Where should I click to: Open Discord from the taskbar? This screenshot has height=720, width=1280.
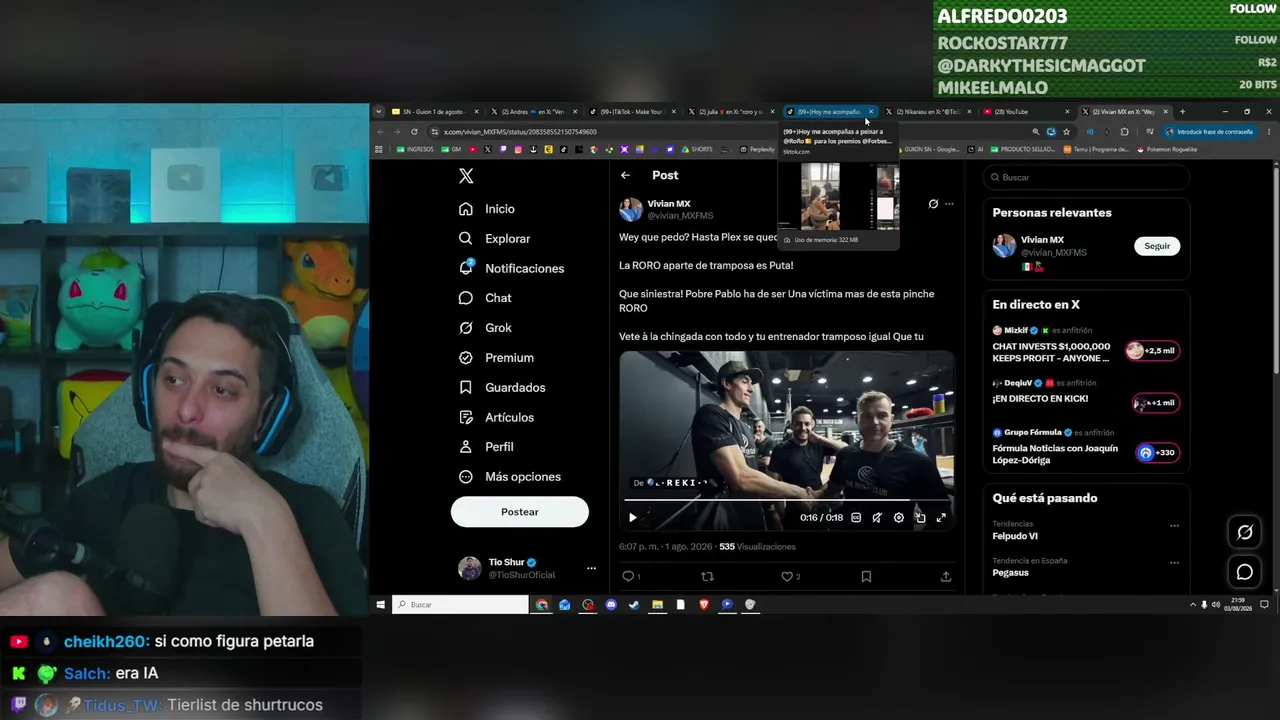pos(611,605)
